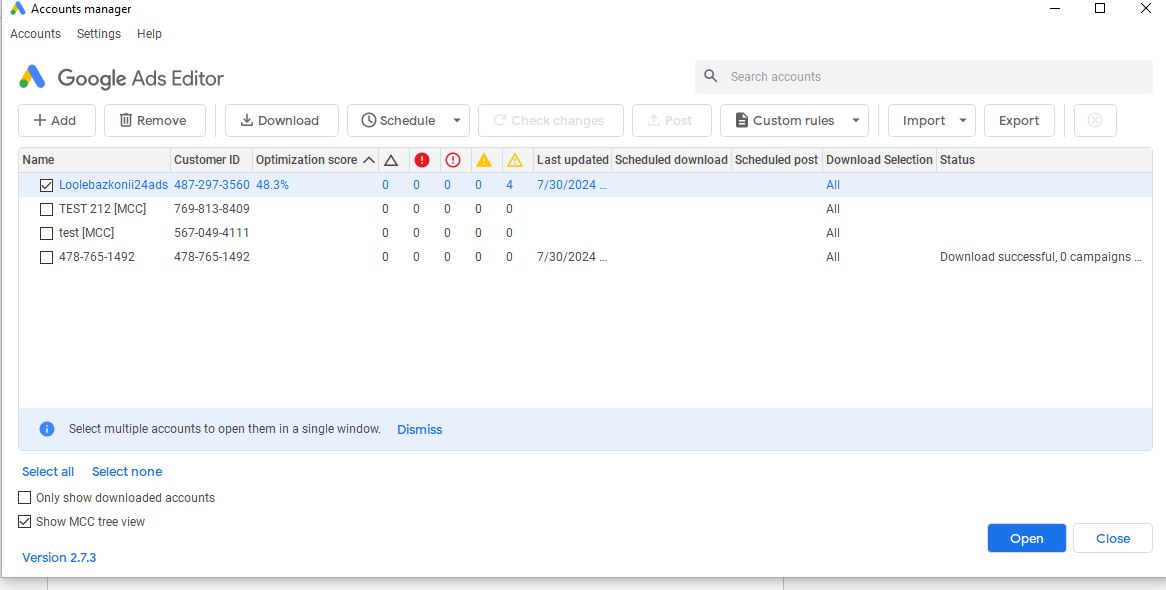The width and height of the screenshot is (1166, 590).
Task: Click the solid red error column icon
Action: tap(422, 160)
